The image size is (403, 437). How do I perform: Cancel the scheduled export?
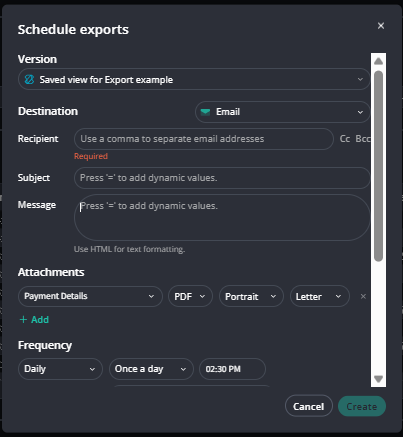[x=309, y=406]
